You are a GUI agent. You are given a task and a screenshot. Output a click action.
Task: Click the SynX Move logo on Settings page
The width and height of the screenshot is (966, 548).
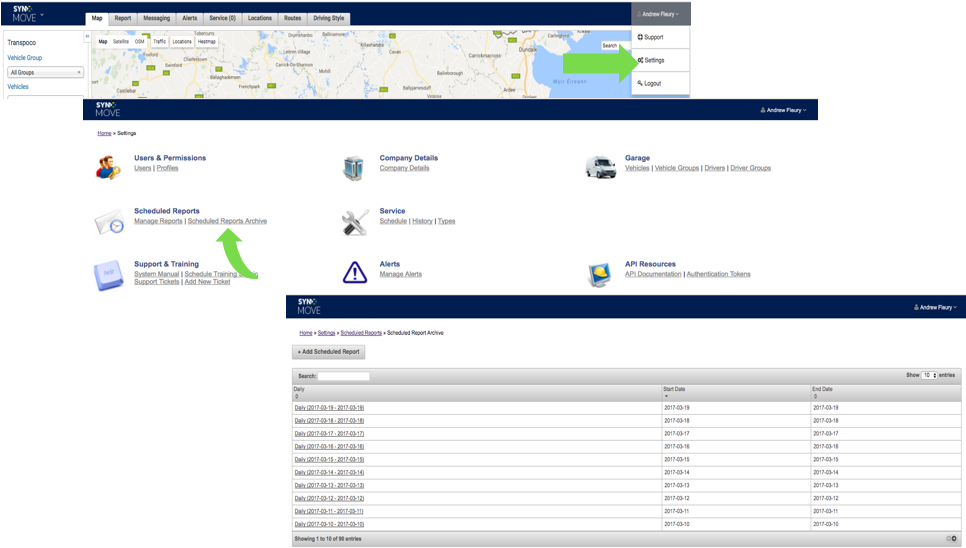pyautogui.click(x=108, y=109)
